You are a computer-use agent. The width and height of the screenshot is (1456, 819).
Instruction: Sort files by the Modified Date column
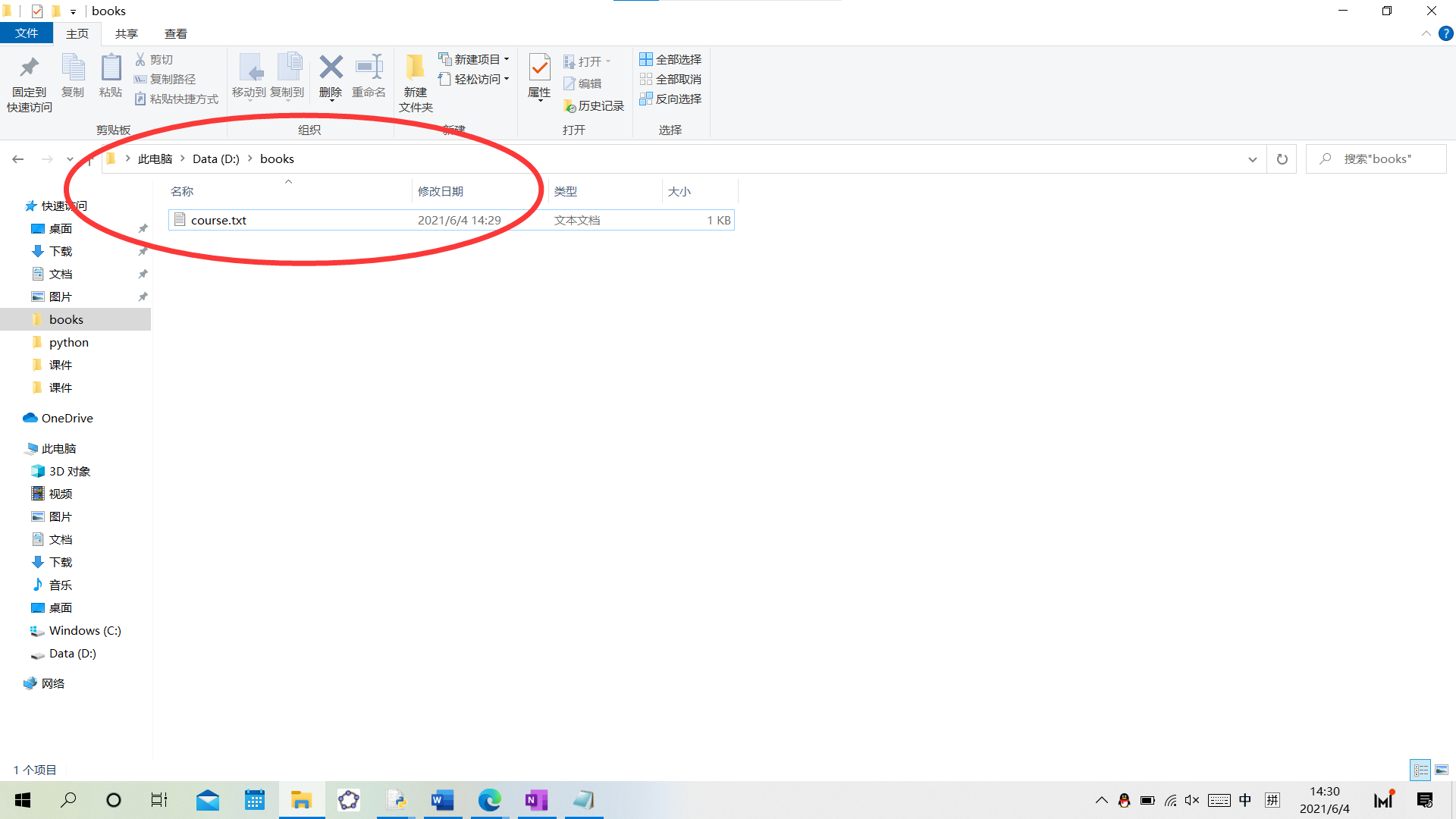point(441,191)
